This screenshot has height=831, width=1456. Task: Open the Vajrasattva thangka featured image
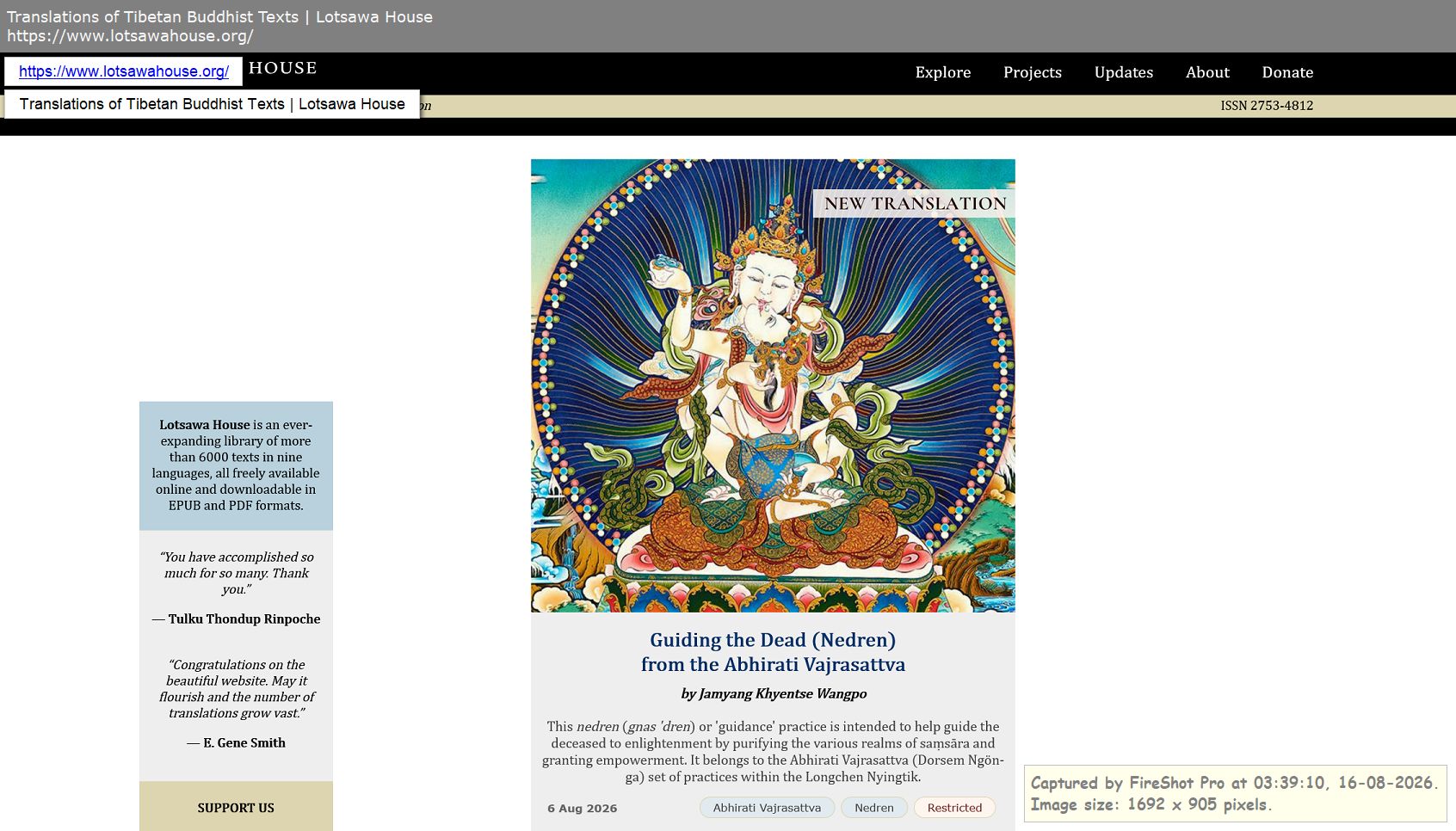pos(773,385)
